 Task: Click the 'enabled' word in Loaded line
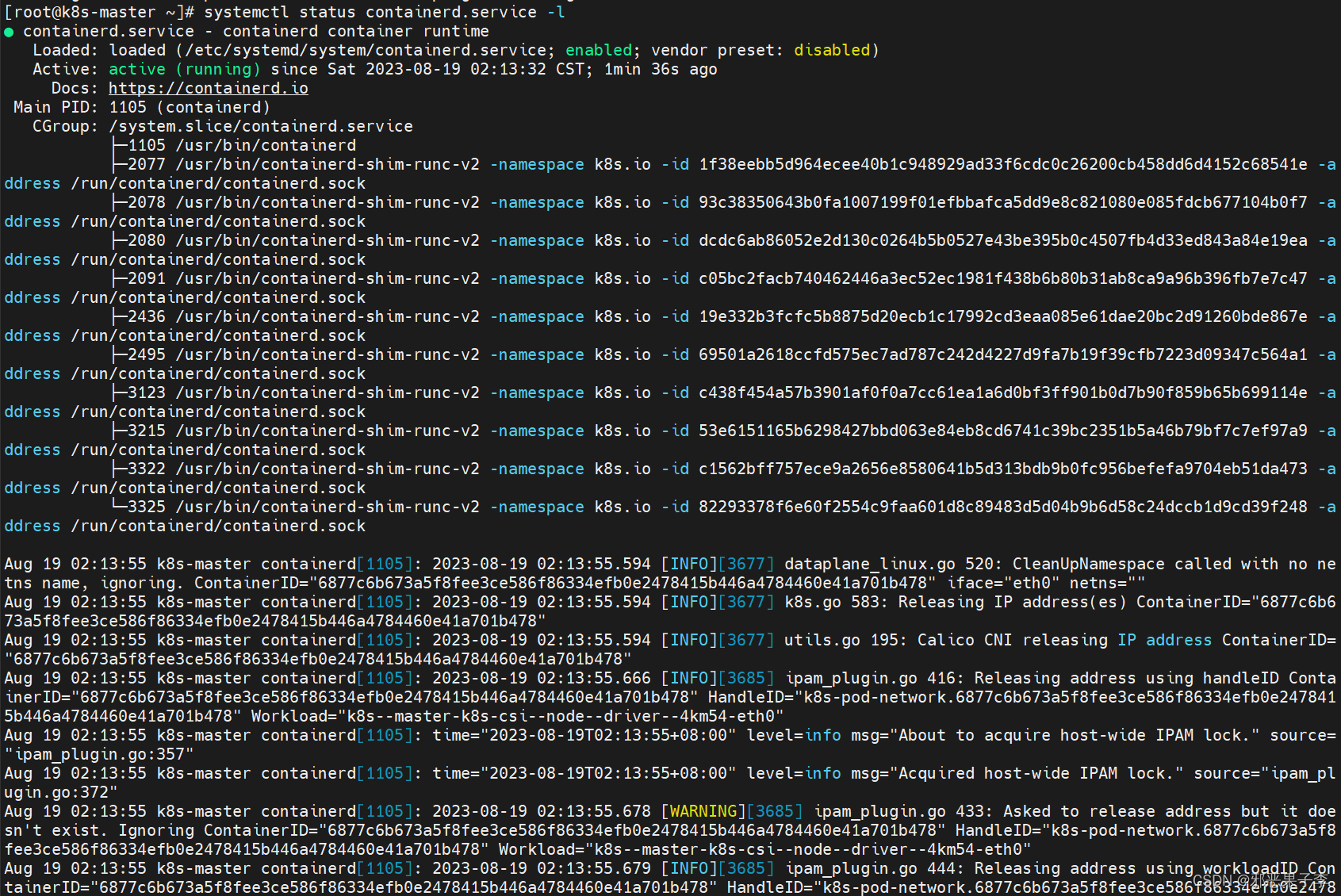[599, 50]
